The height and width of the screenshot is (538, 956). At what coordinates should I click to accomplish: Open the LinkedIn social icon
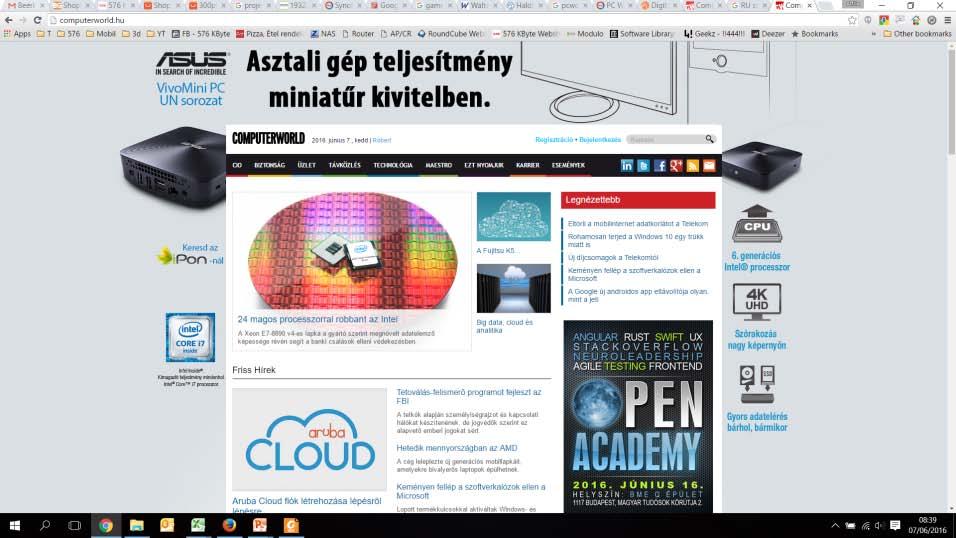pos(627,165)
